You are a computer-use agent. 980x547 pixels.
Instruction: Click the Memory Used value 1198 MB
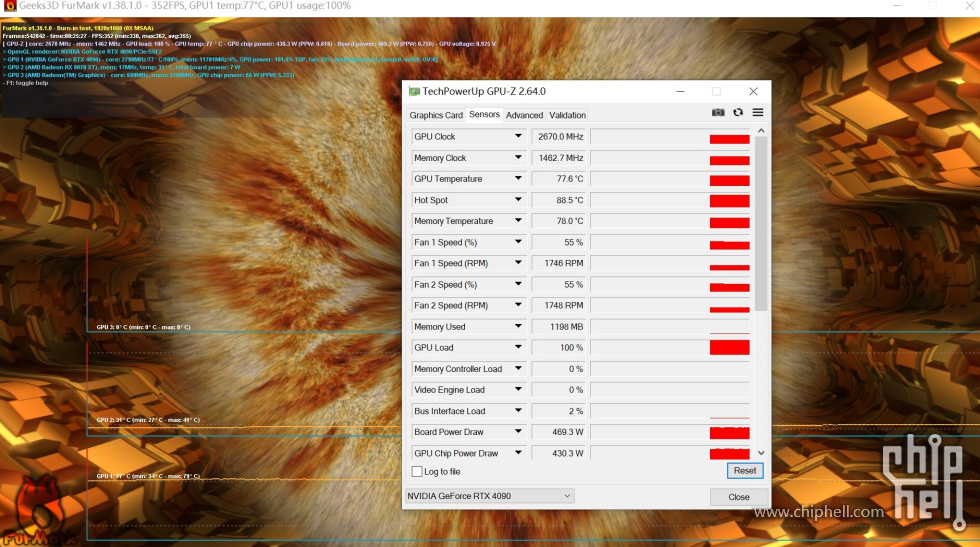click(x=559, y=326)
